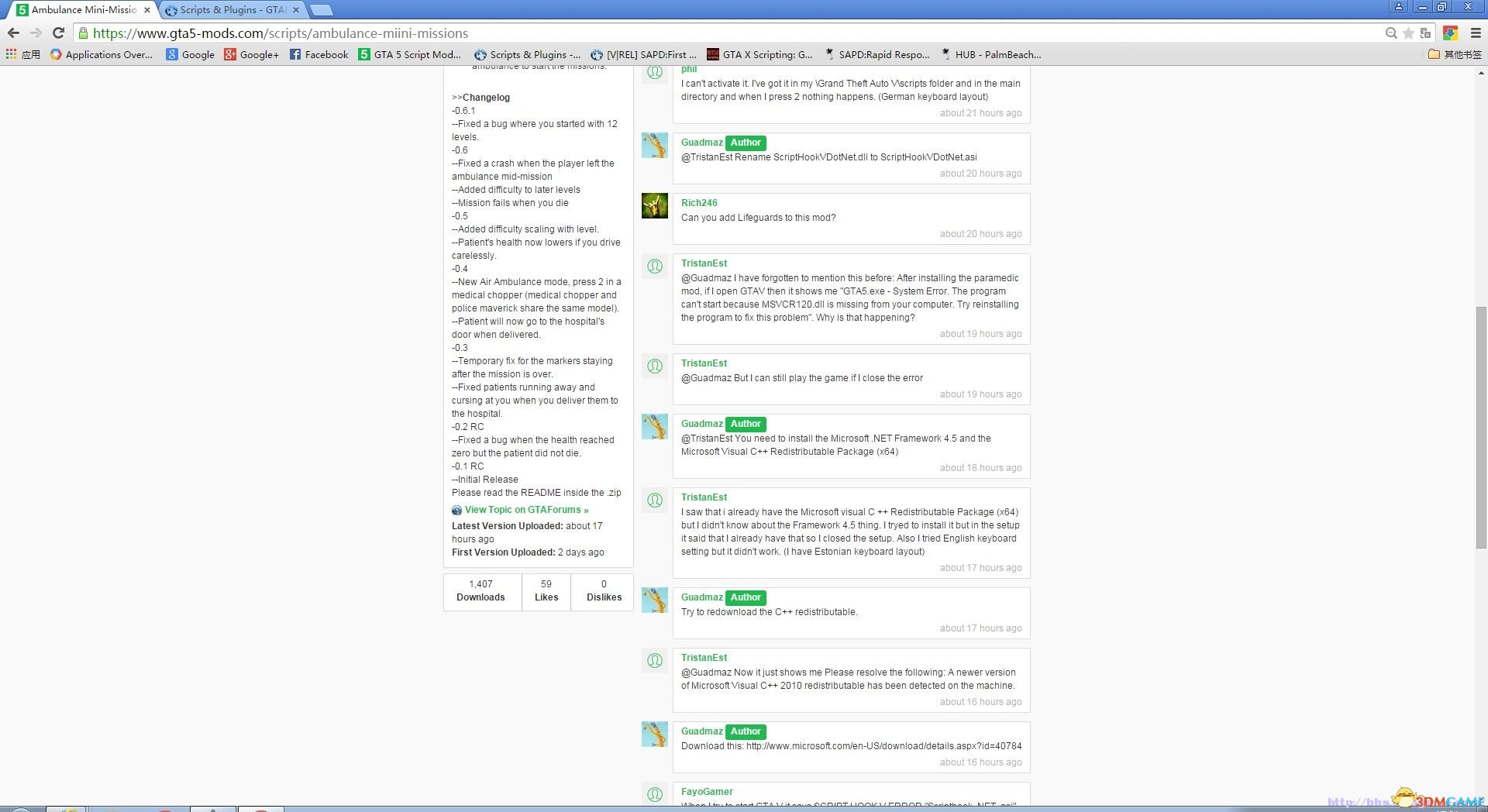Screen dimensions: 1488x812
Task: Open View Topic on GTAForums link
Action: point(526,510)
